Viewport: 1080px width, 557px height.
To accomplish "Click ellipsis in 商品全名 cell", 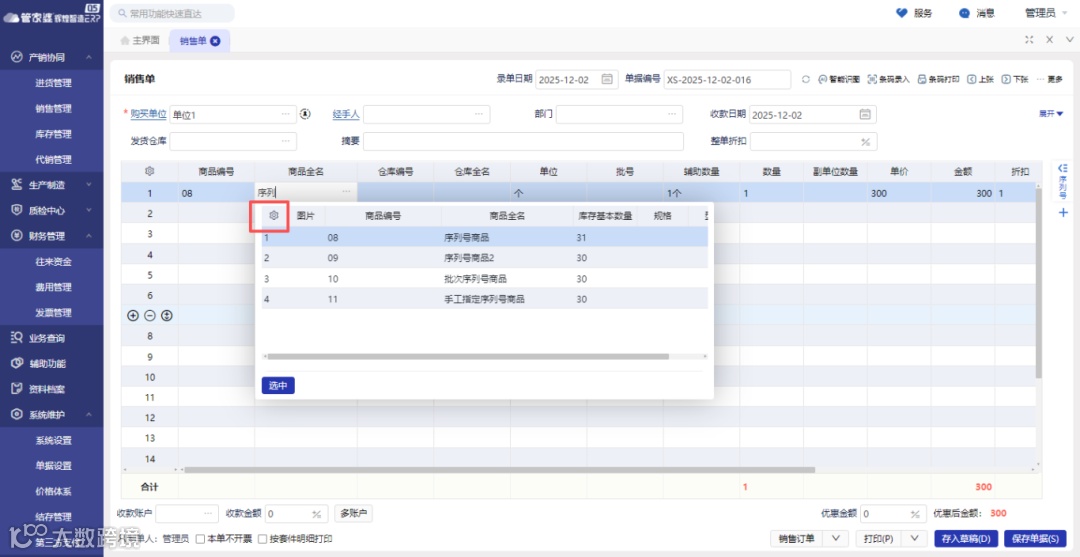I will point(346,193).
